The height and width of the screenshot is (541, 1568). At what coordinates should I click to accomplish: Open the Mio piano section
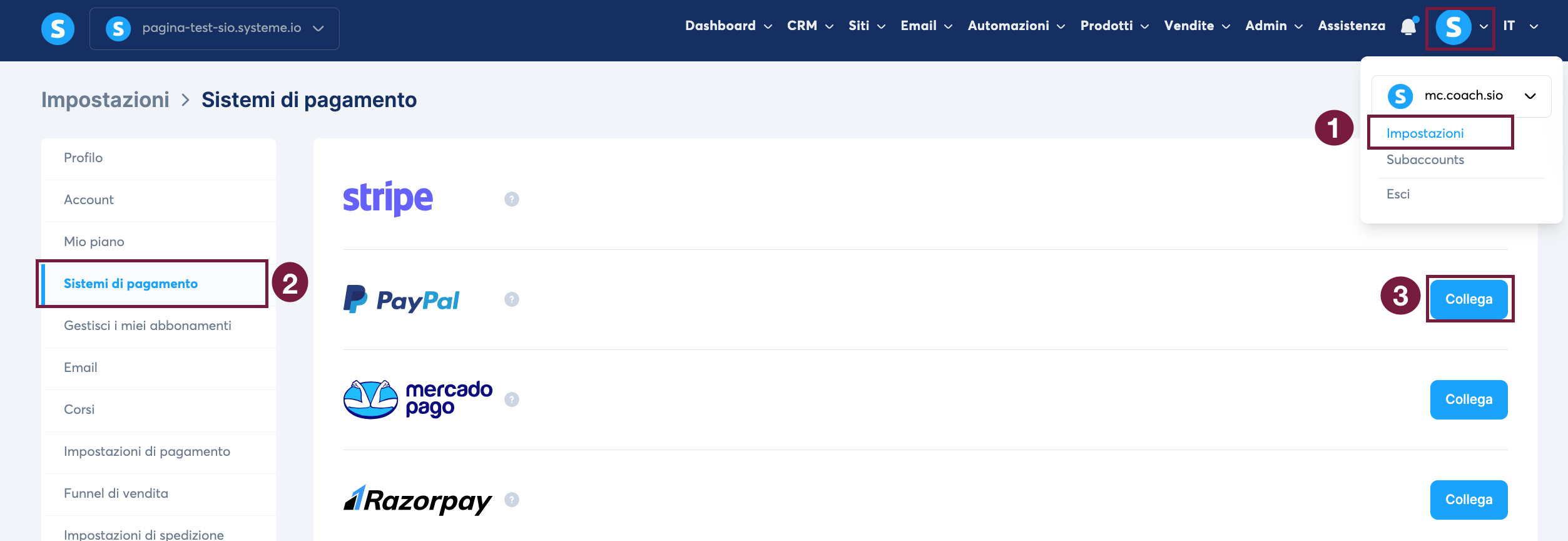(158, 243)
